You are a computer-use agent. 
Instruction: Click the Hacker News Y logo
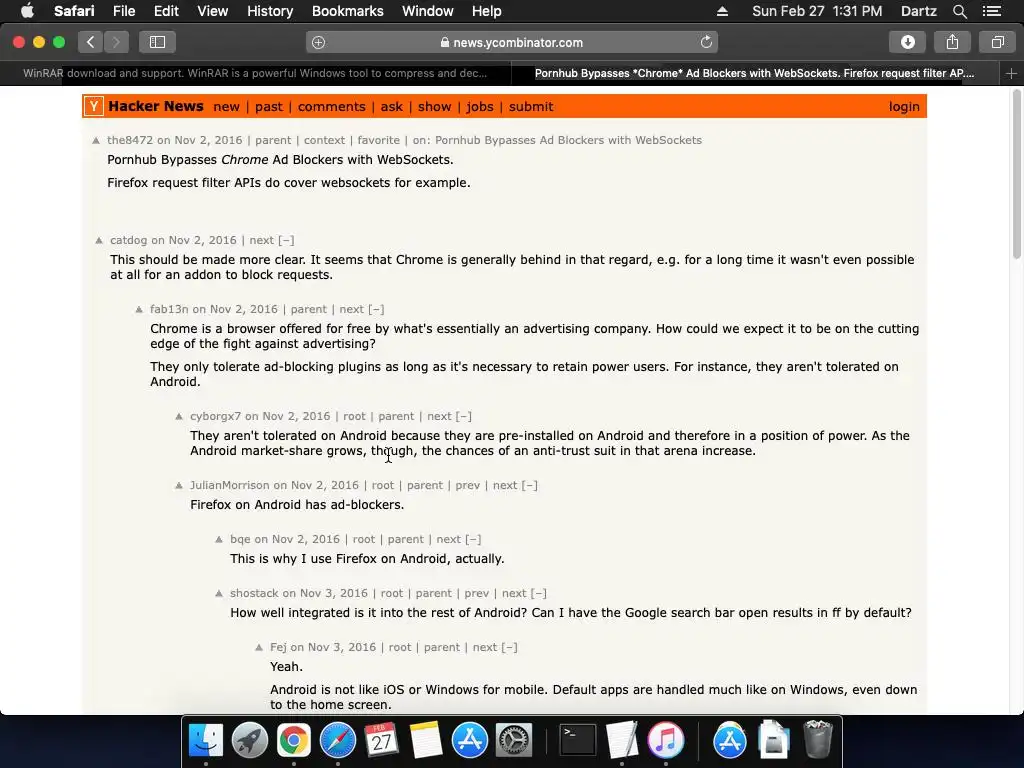(93, 106)
